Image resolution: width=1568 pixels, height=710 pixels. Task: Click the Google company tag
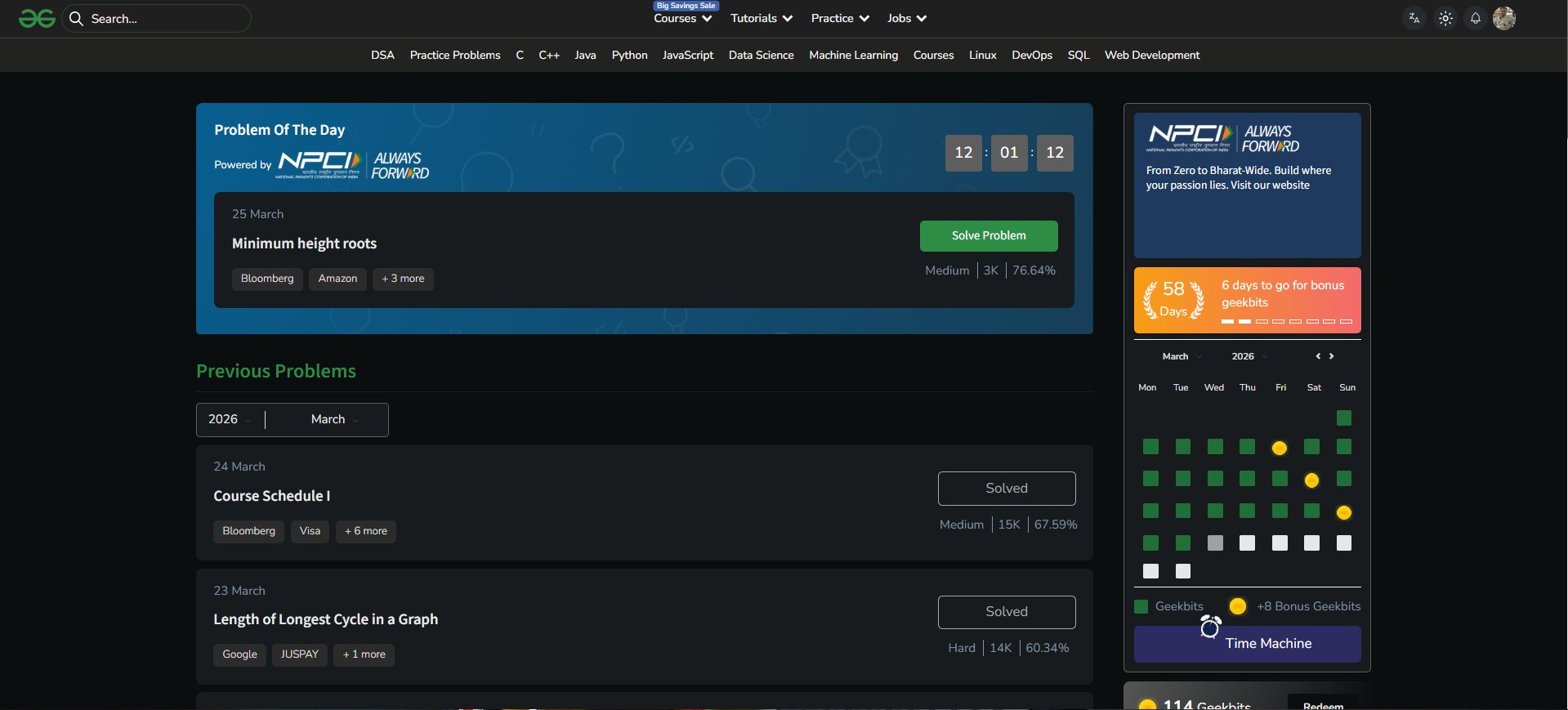point(239,654)
